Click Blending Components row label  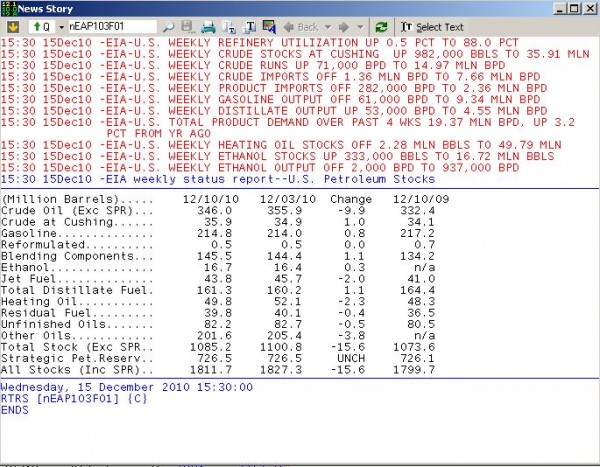coord(77,256)
